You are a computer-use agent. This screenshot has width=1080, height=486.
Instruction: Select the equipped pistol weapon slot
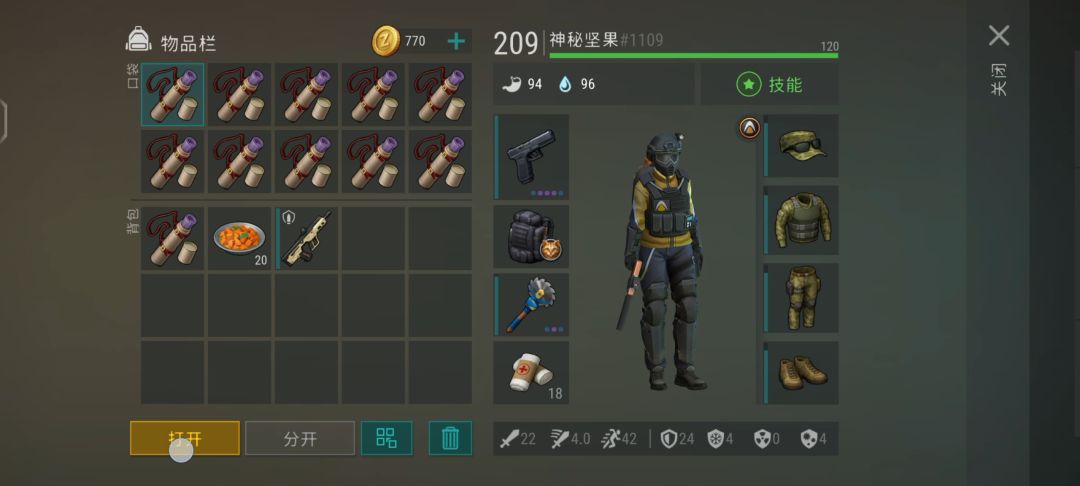click(531, 157)
